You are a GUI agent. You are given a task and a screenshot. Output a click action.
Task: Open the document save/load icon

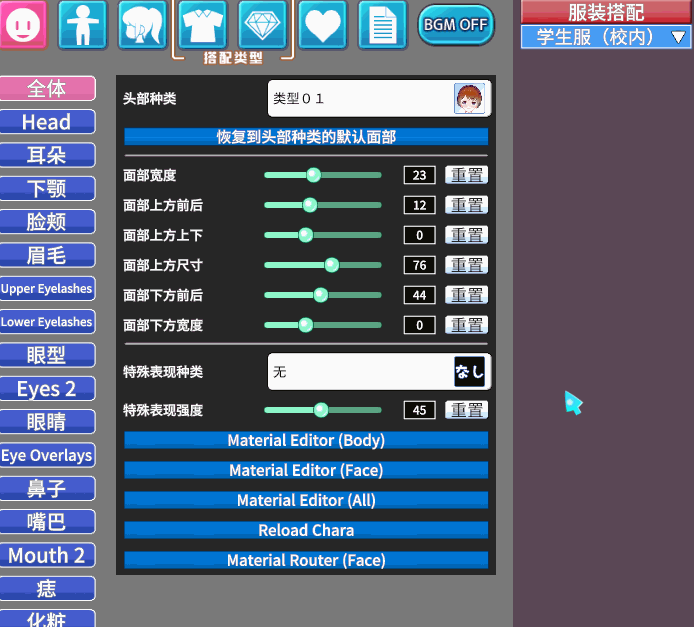(383, 24)
